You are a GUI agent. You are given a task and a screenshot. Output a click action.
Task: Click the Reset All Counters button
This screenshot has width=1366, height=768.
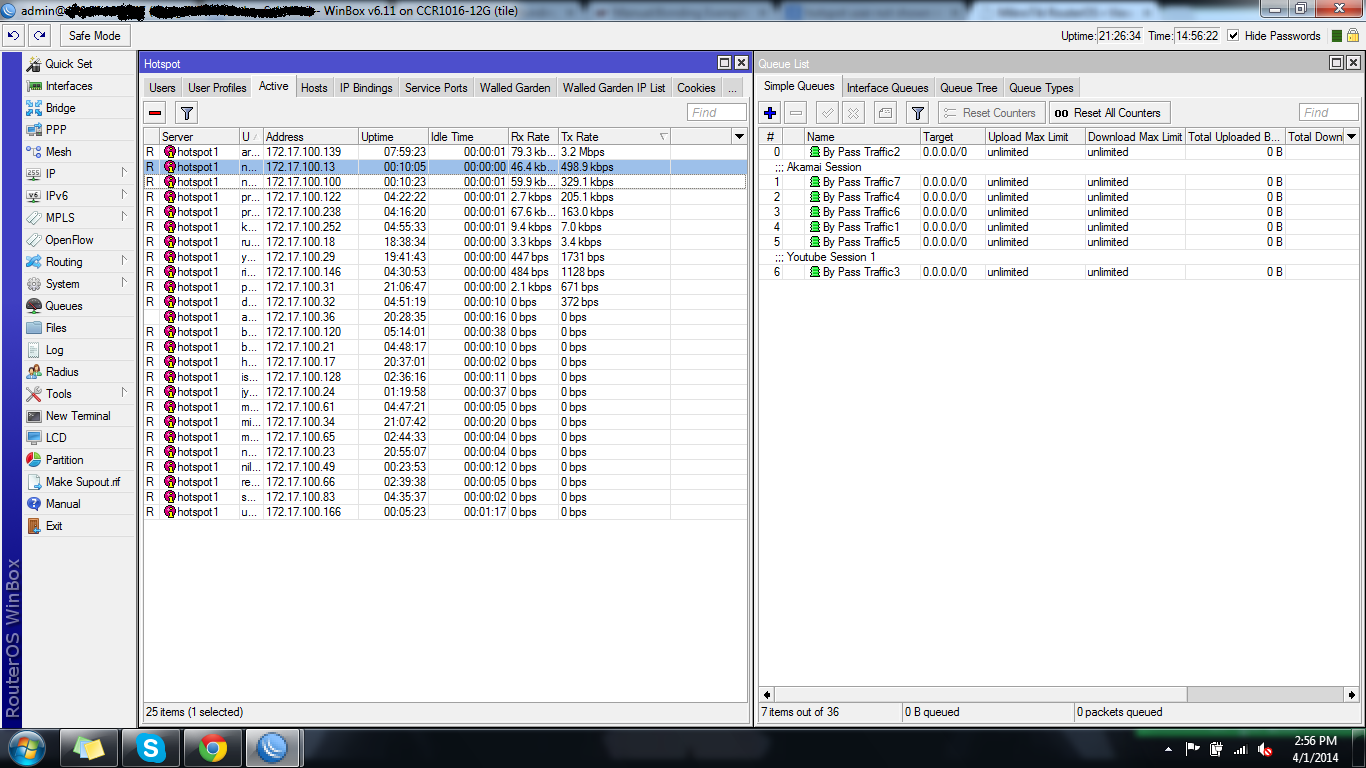coord(1108,113)
